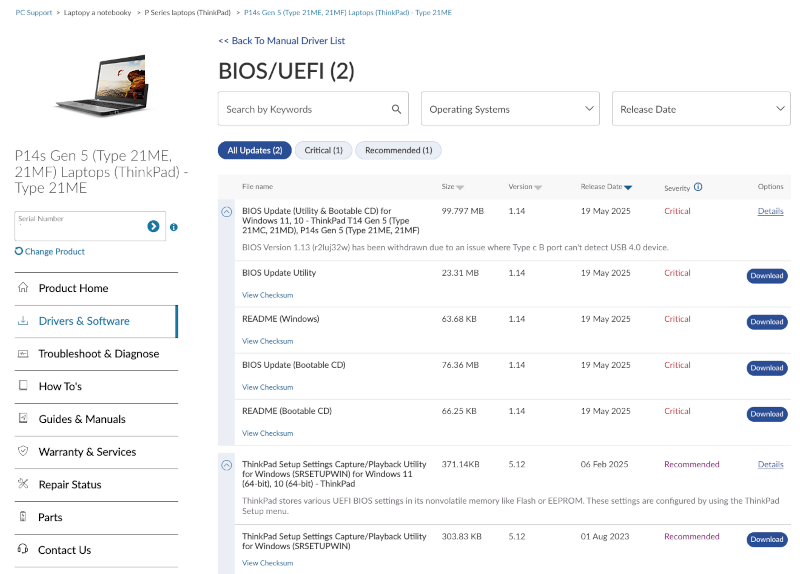Select Critical (1) filter
This screenshot has width=800, height=574.
[323, 150]
